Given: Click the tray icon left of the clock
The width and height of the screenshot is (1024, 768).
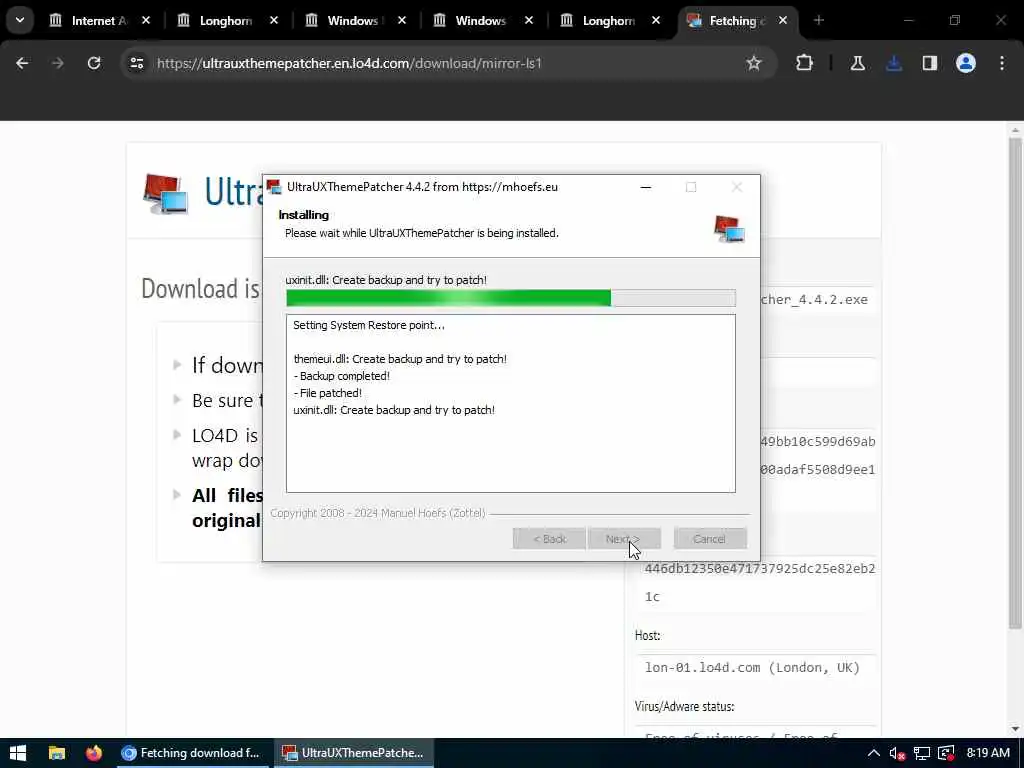Looking at the screenshot, I should click(x=946, y=753).
